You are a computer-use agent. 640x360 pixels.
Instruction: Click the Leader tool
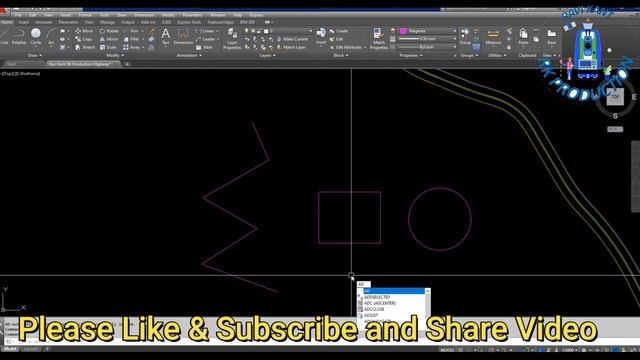206,39
